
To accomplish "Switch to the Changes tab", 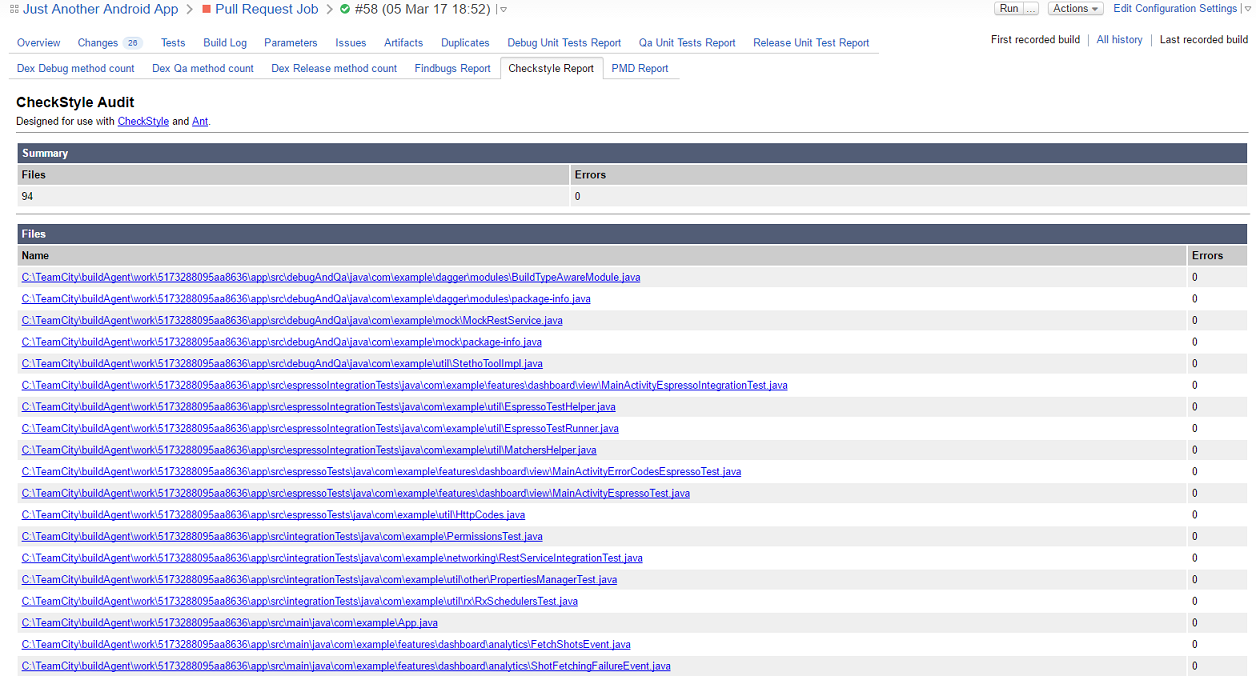I will click(97, 43).
